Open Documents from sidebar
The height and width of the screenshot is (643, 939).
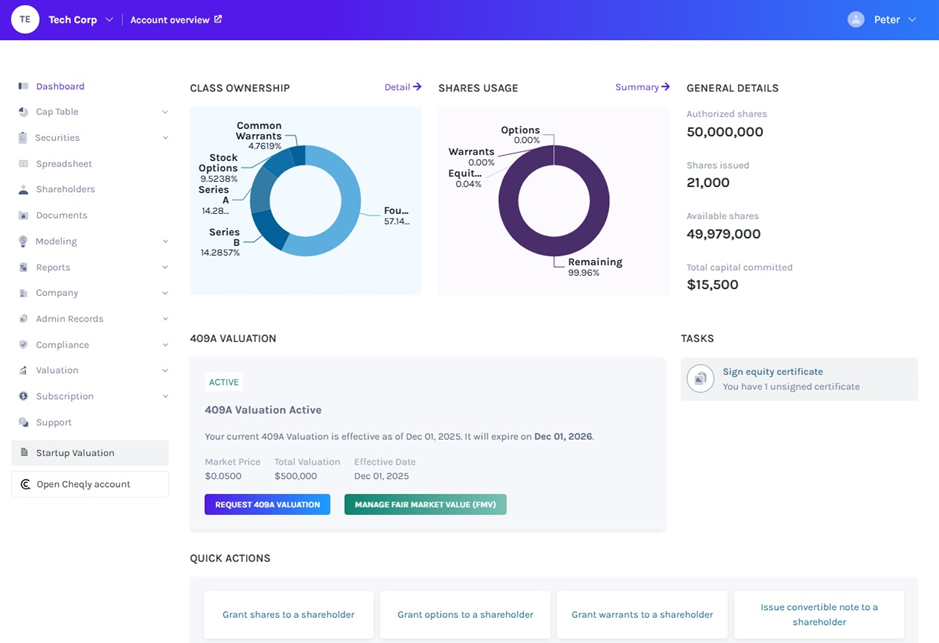(61, 216)
